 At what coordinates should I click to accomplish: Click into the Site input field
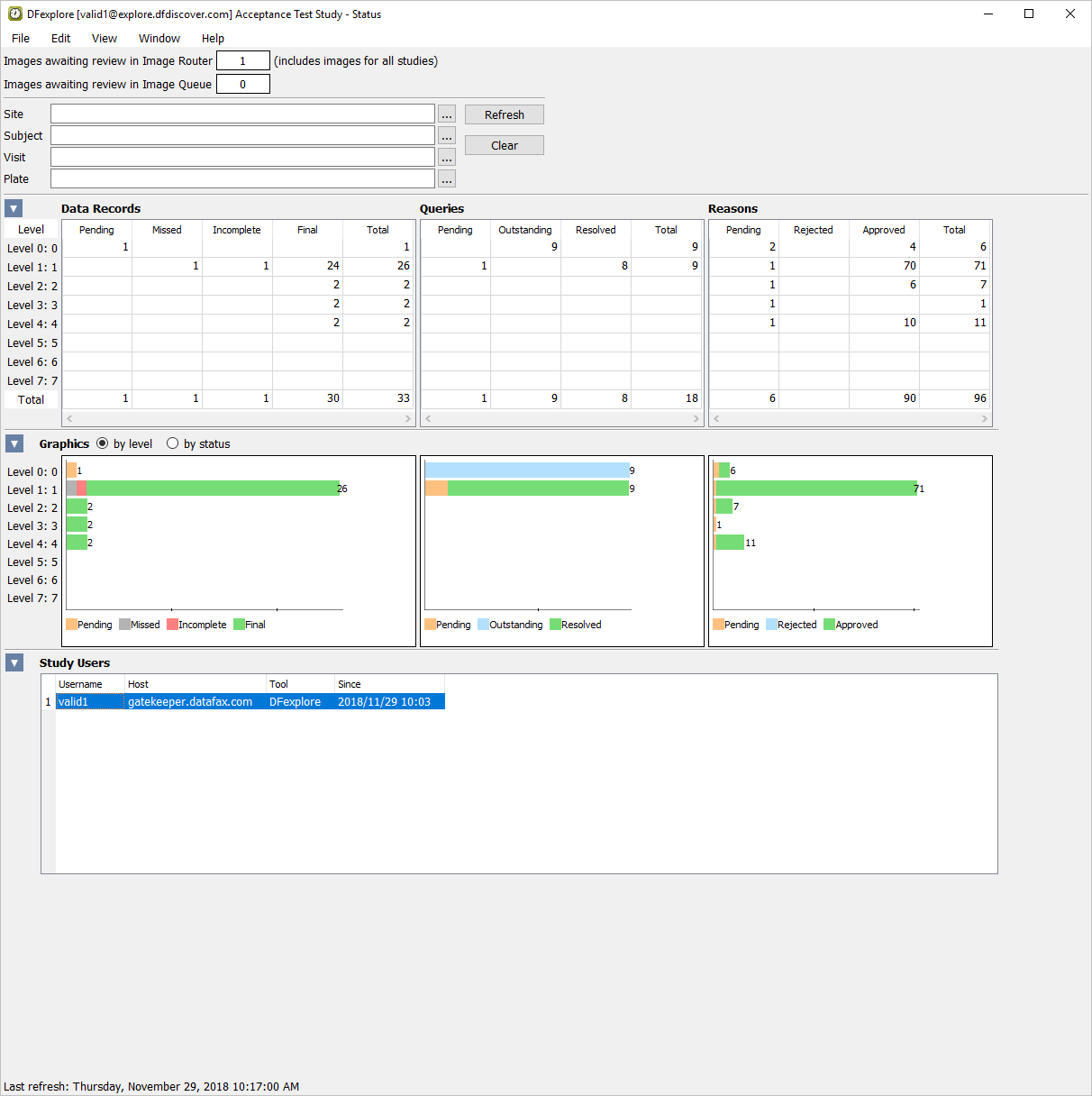[242, 114]
